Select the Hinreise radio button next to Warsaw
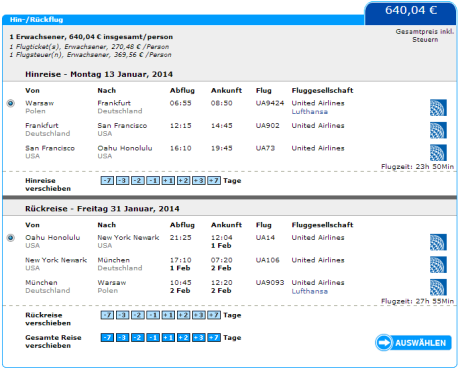 click(x=11, y=103)
